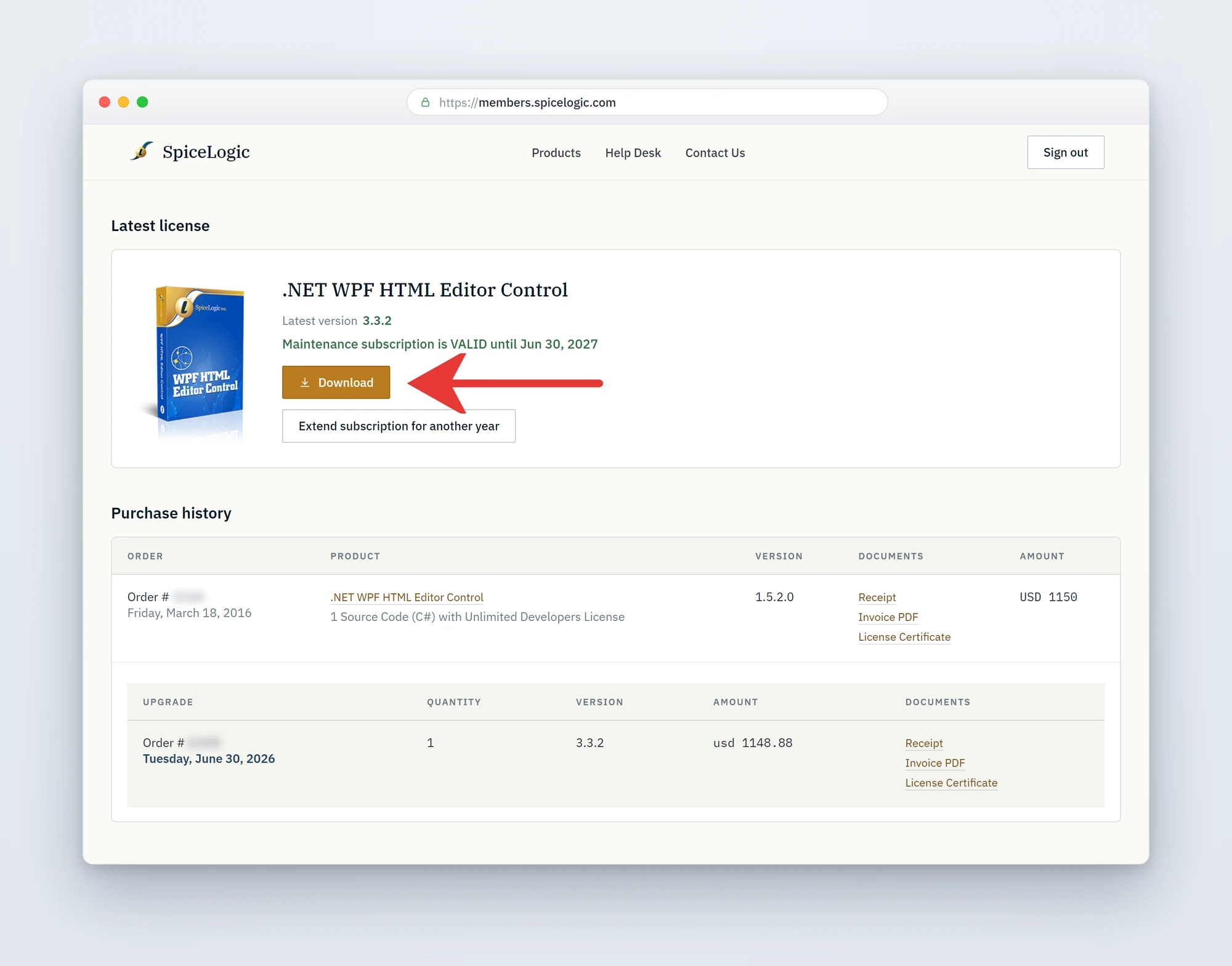Image resolution: width=1232 pixels, height=966 pixels.
Task: Open the Products menu
Action: (x=556, y=153)
